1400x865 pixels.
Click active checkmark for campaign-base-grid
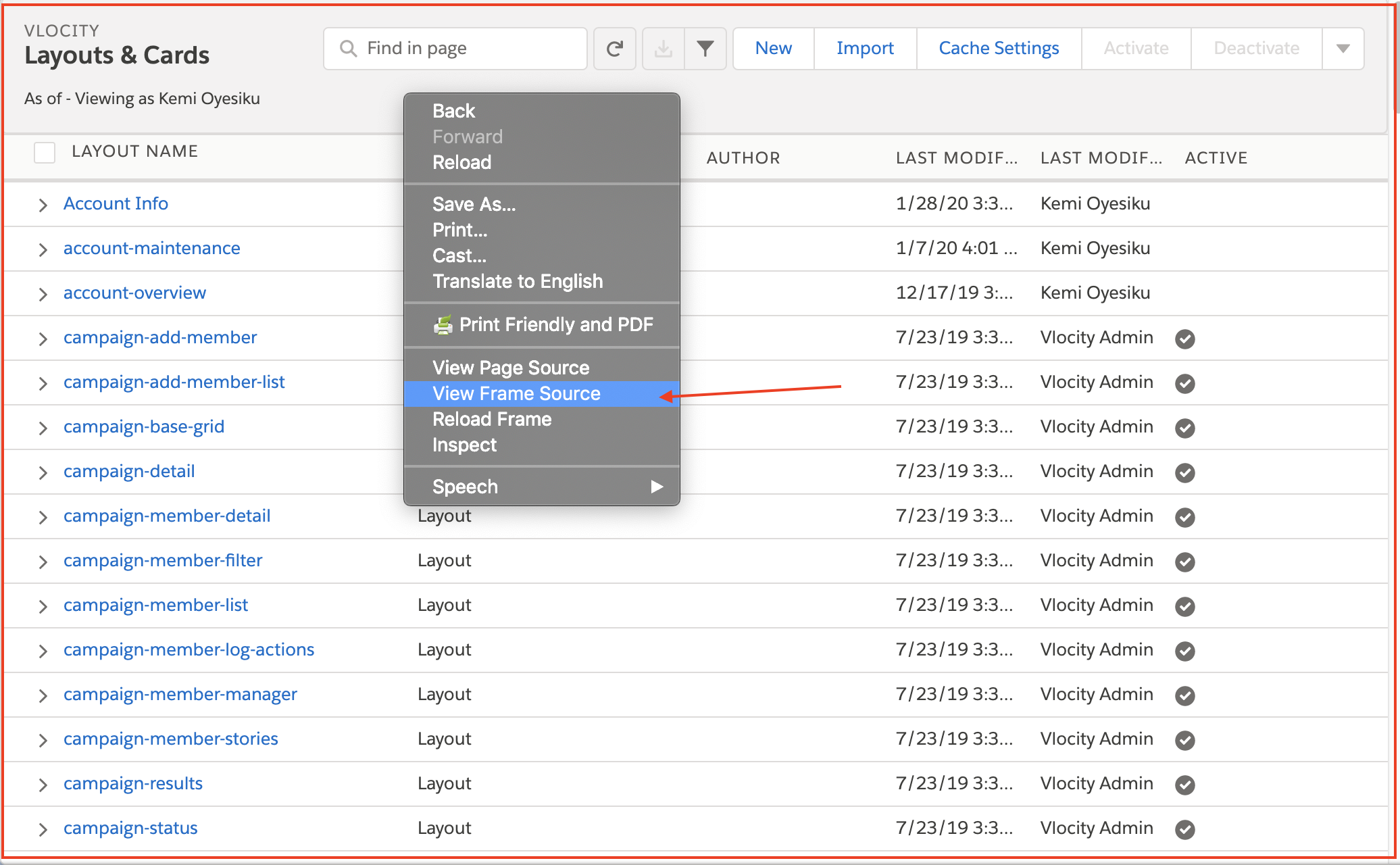pyautogui.click(x=1185, y=428)
